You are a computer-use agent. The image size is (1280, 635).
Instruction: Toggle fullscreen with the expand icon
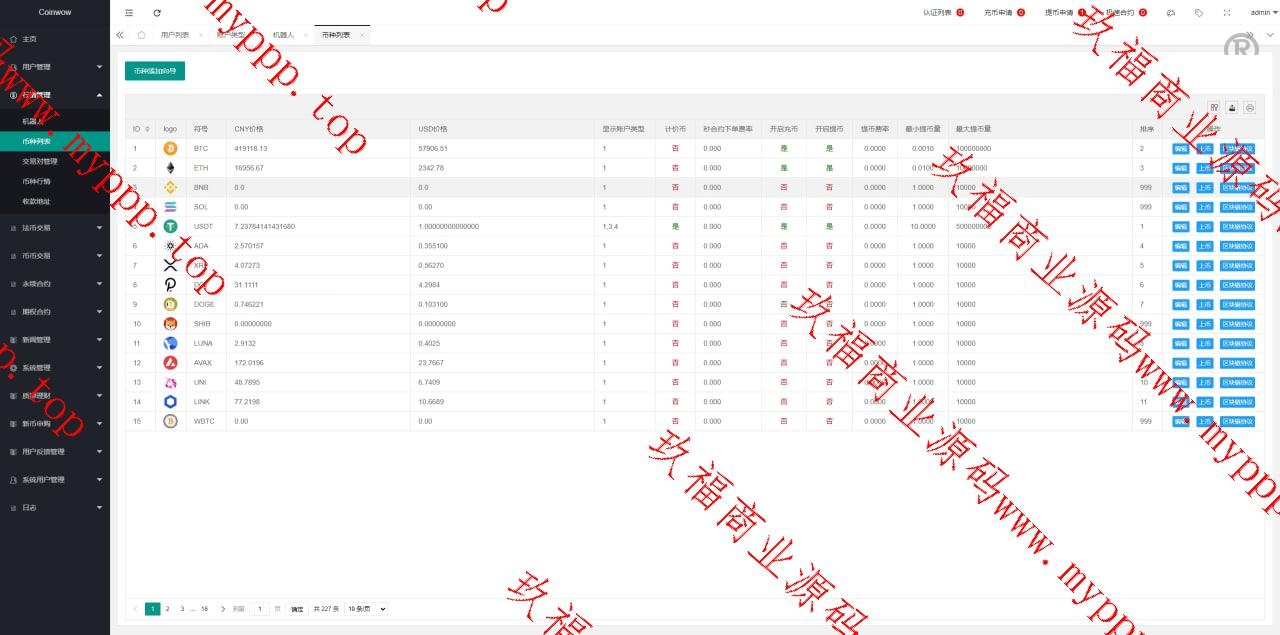[x=1227, y=13]
